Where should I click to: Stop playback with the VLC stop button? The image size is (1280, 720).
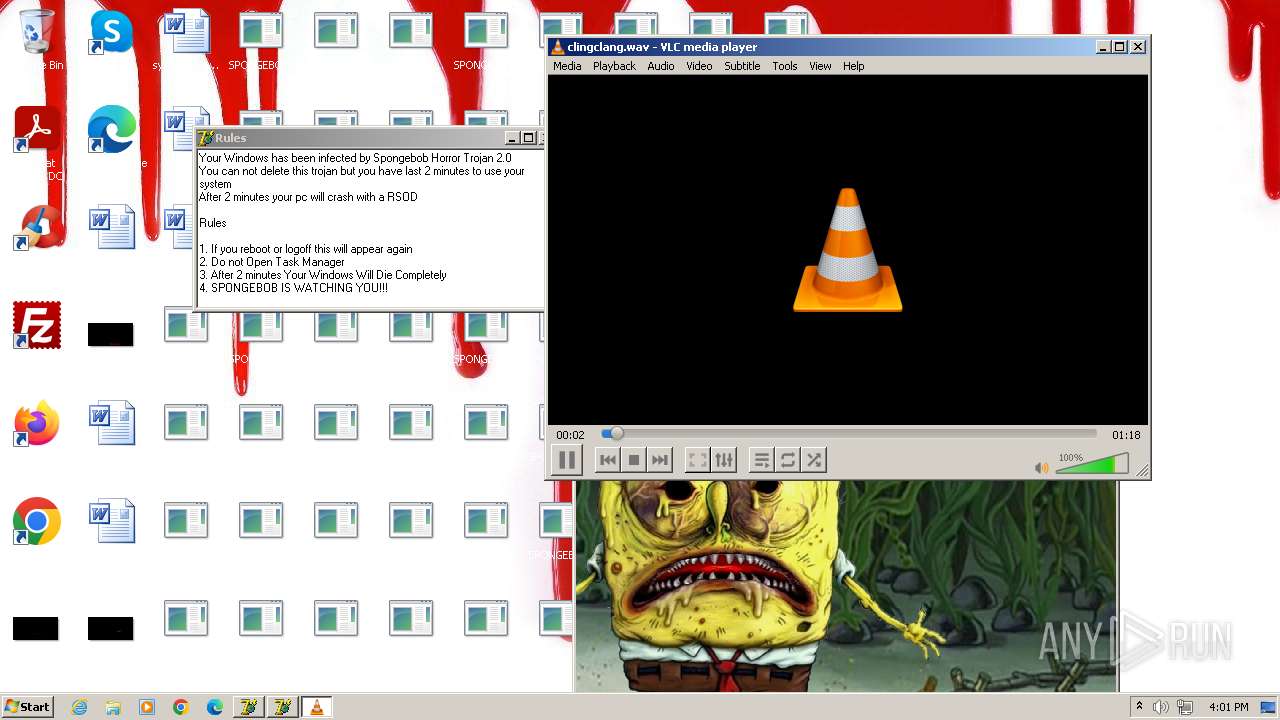coord(633,460)
